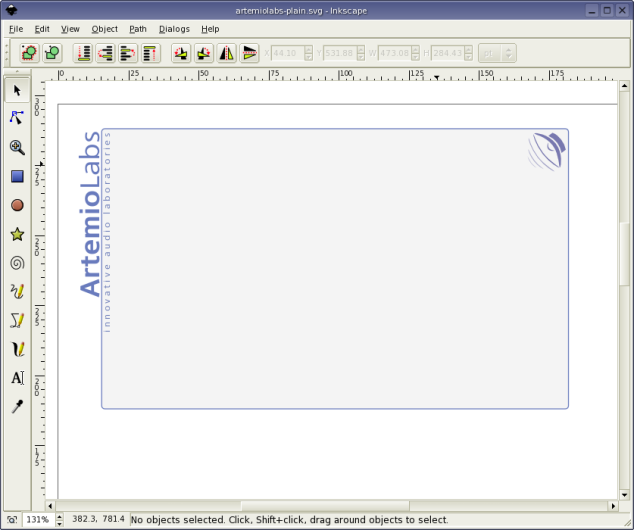This screenshot has height=530, width=634.
Task: Select the Spiral tool
Action: click(x=17, y=263)
